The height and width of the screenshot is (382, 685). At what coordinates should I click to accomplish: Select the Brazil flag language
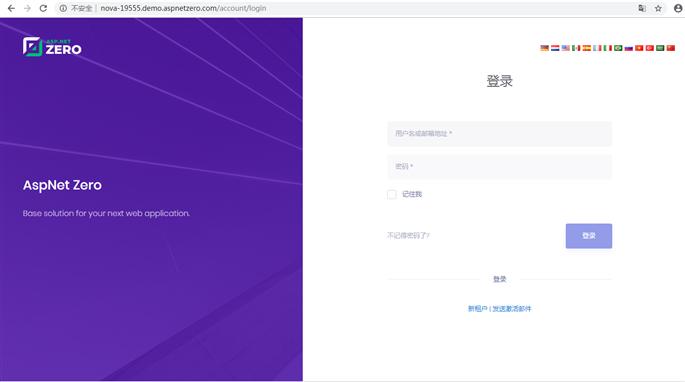(618, 48)
